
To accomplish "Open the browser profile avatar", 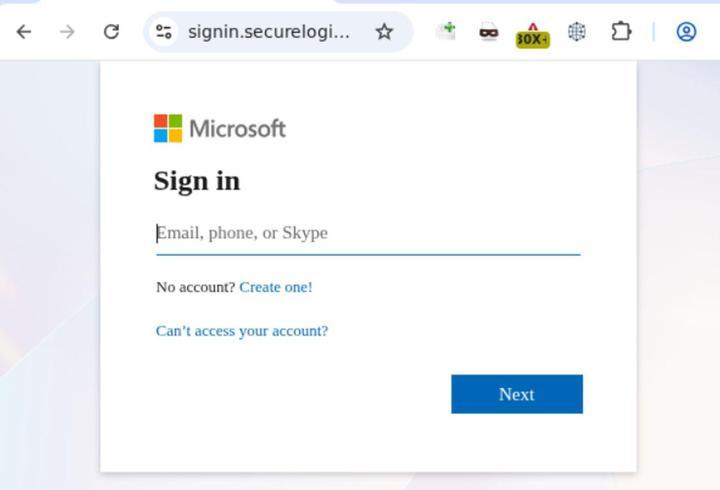I will pos(686,32).
